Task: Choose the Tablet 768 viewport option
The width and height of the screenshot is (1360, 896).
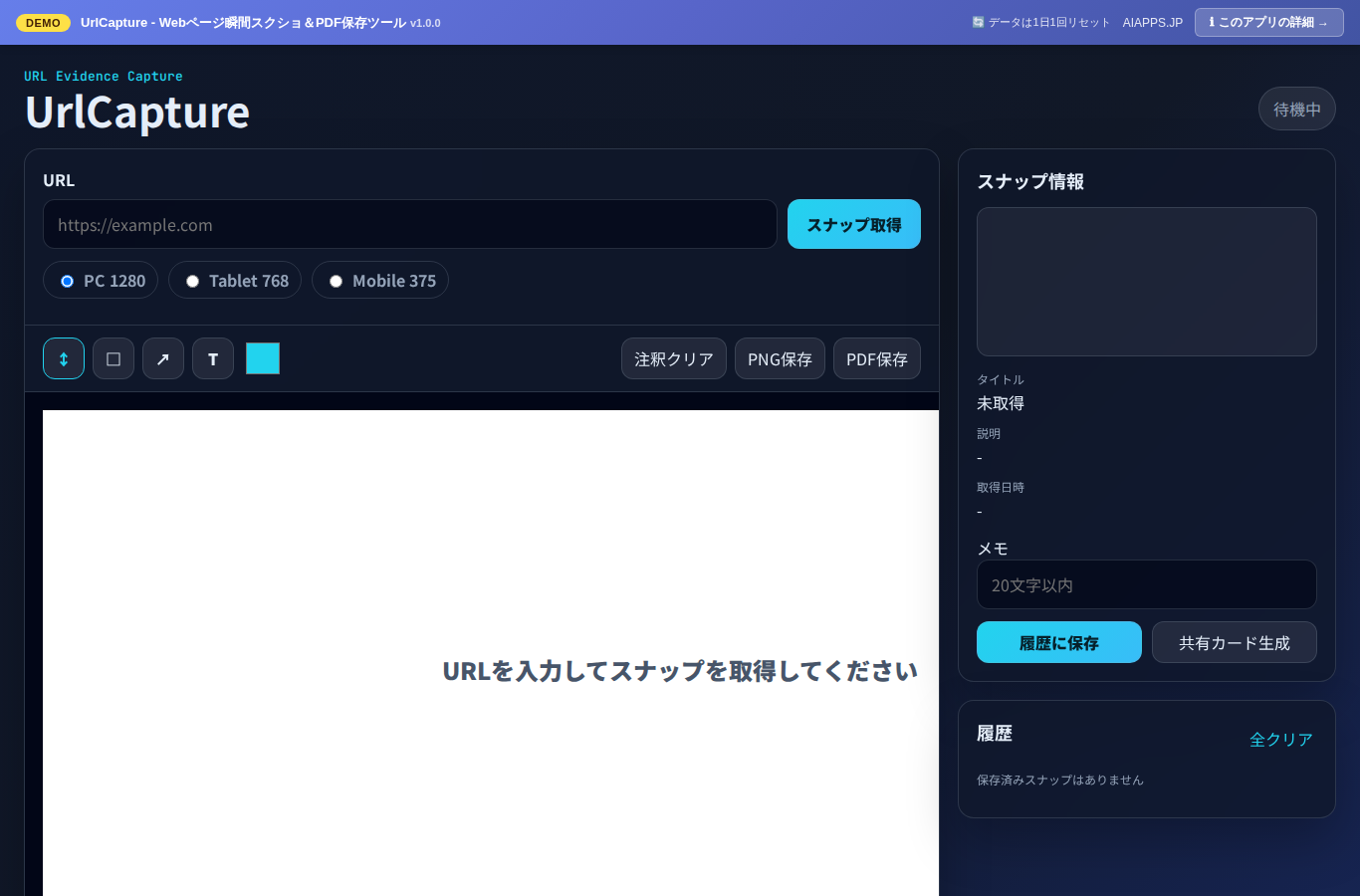Action: pos(235,281)
